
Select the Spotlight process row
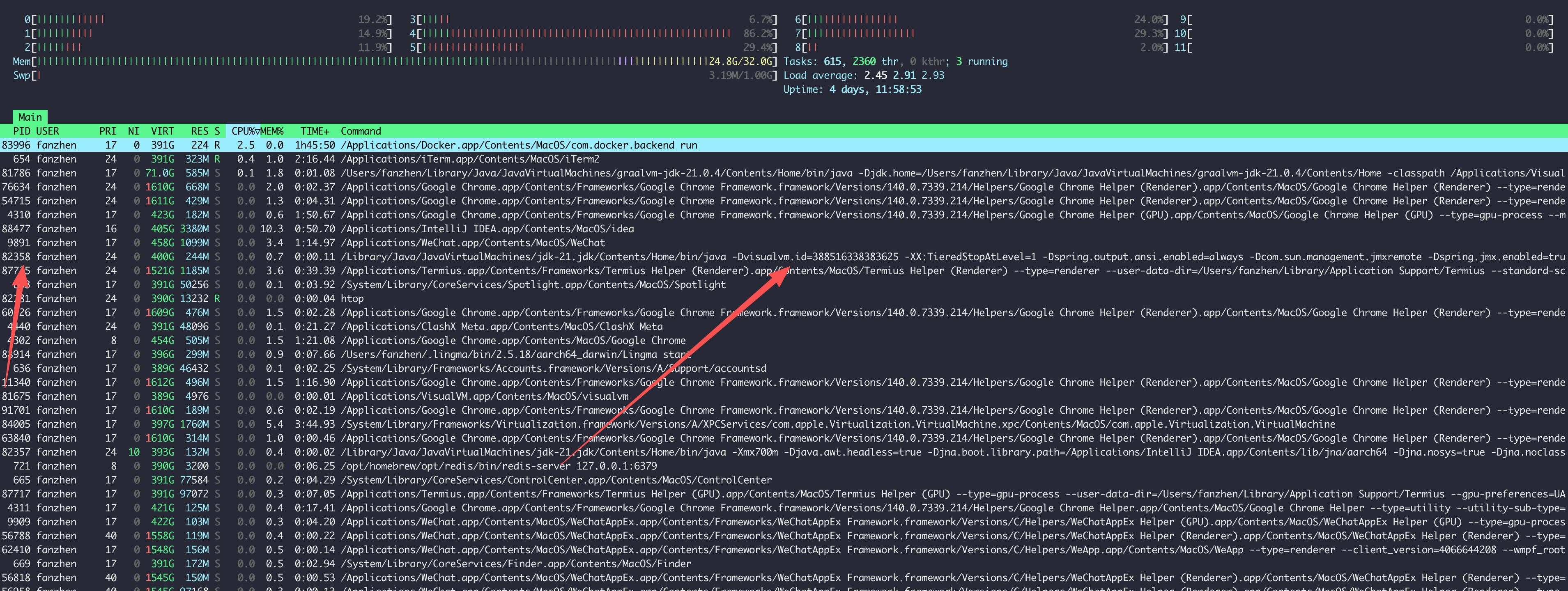click(x=533, y=284)
